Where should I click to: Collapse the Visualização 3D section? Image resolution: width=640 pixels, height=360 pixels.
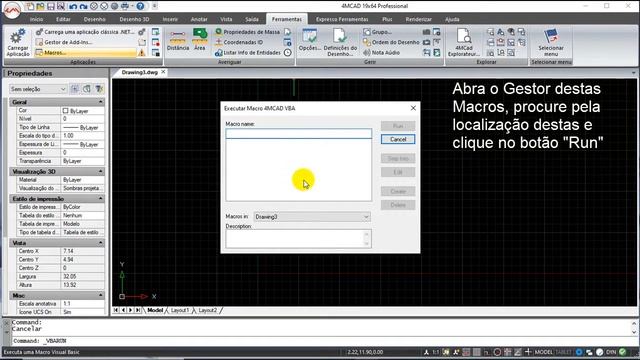(100, 171)
